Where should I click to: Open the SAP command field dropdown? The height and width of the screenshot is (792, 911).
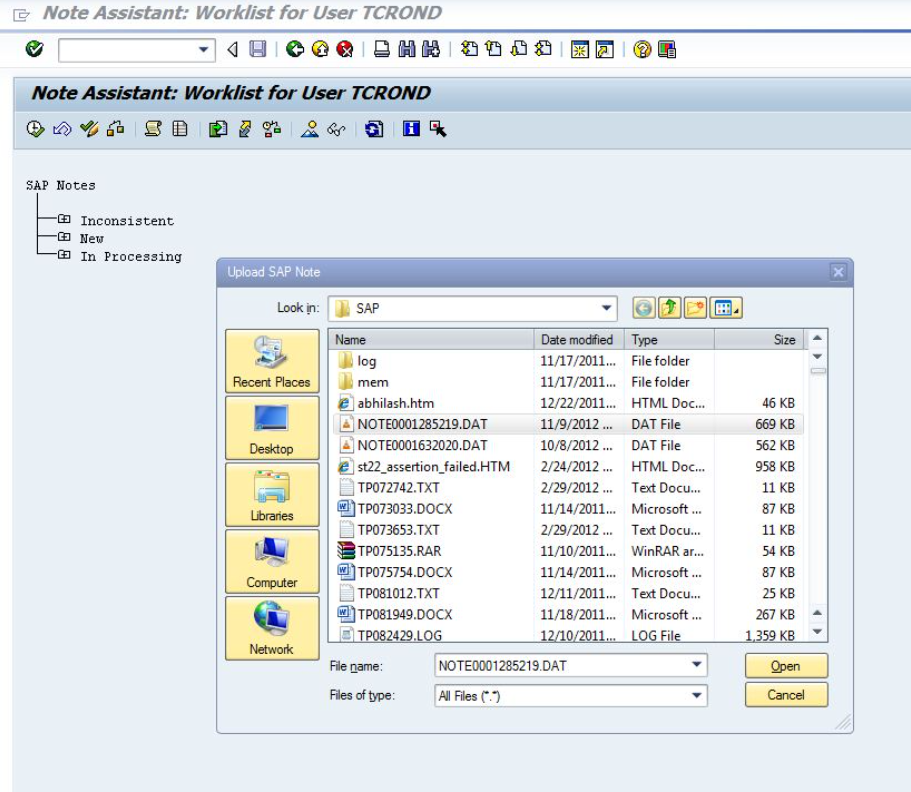point(203,49)
